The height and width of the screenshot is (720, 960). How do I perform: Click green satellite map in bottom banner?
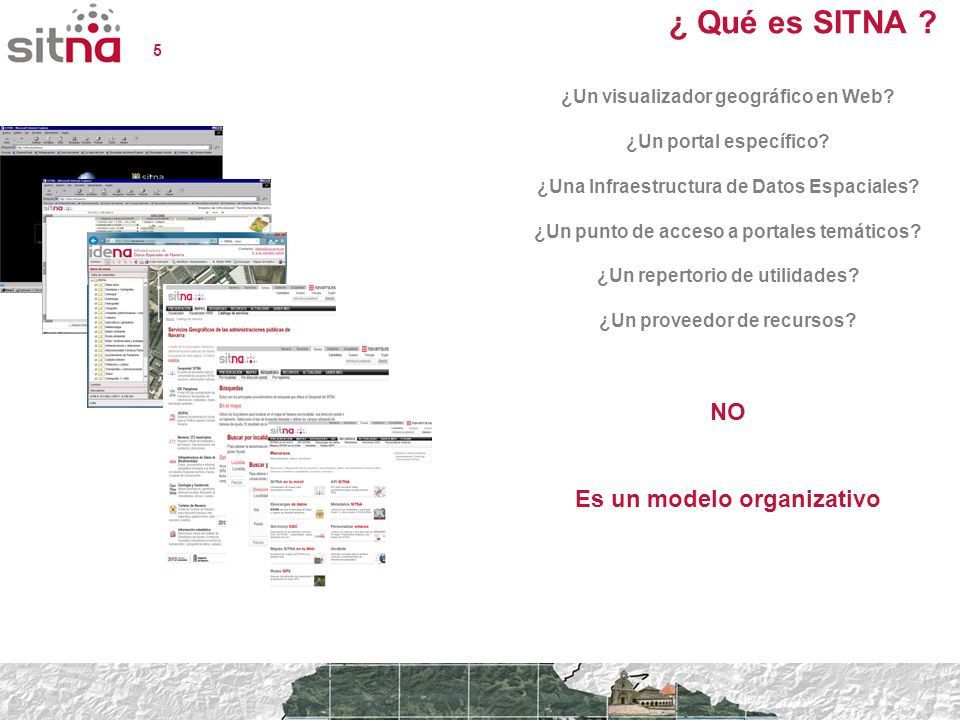pyautogui.click(x=447, y=692)
